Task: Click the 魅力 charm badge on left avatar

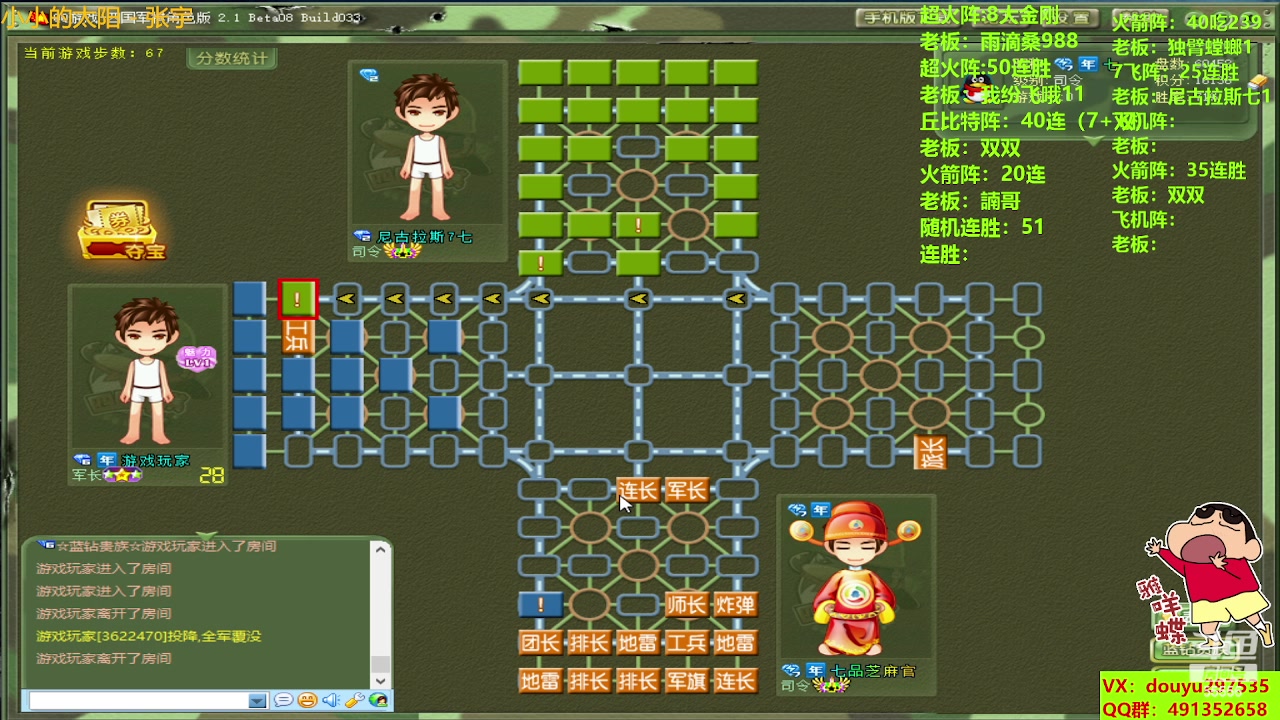Action: [197, 357]
